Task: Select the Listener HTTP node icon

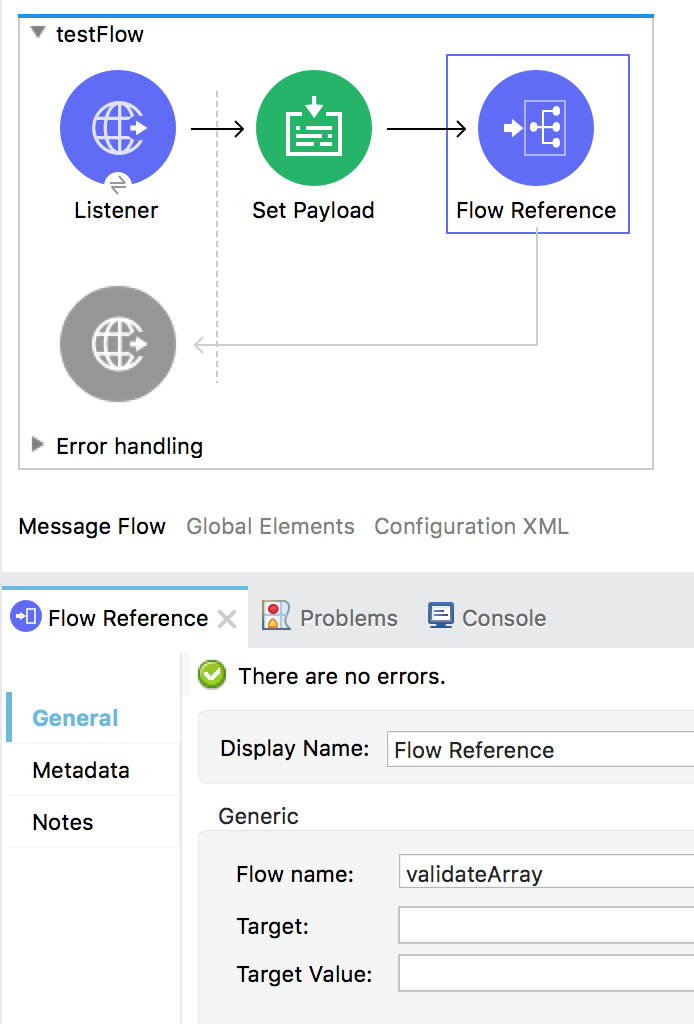Action: click(118, 128)
